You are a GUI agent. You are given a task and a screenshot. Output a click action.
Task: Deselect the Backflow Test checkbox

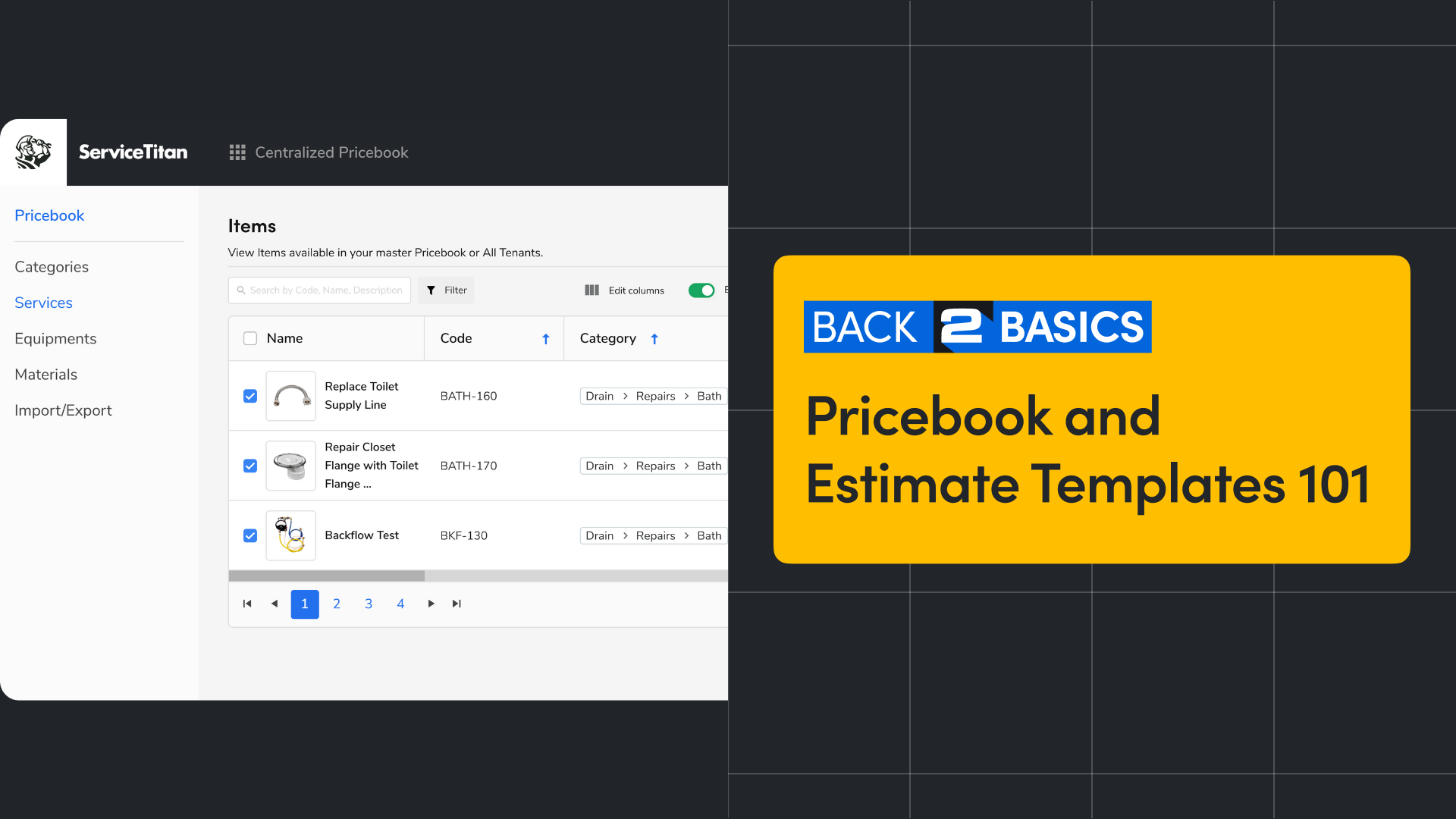pyautogui.click(x=249, y=535)
